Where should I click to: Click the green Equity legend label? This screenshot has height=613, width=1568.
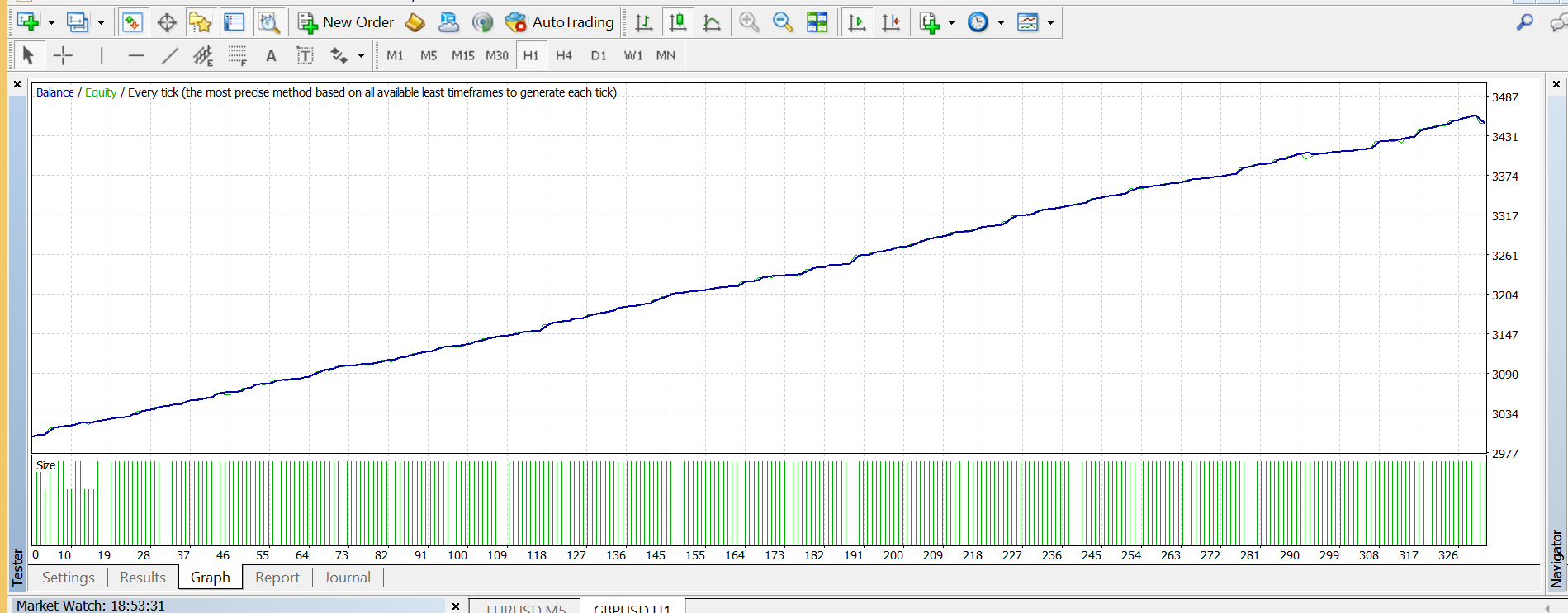[101, 92]
